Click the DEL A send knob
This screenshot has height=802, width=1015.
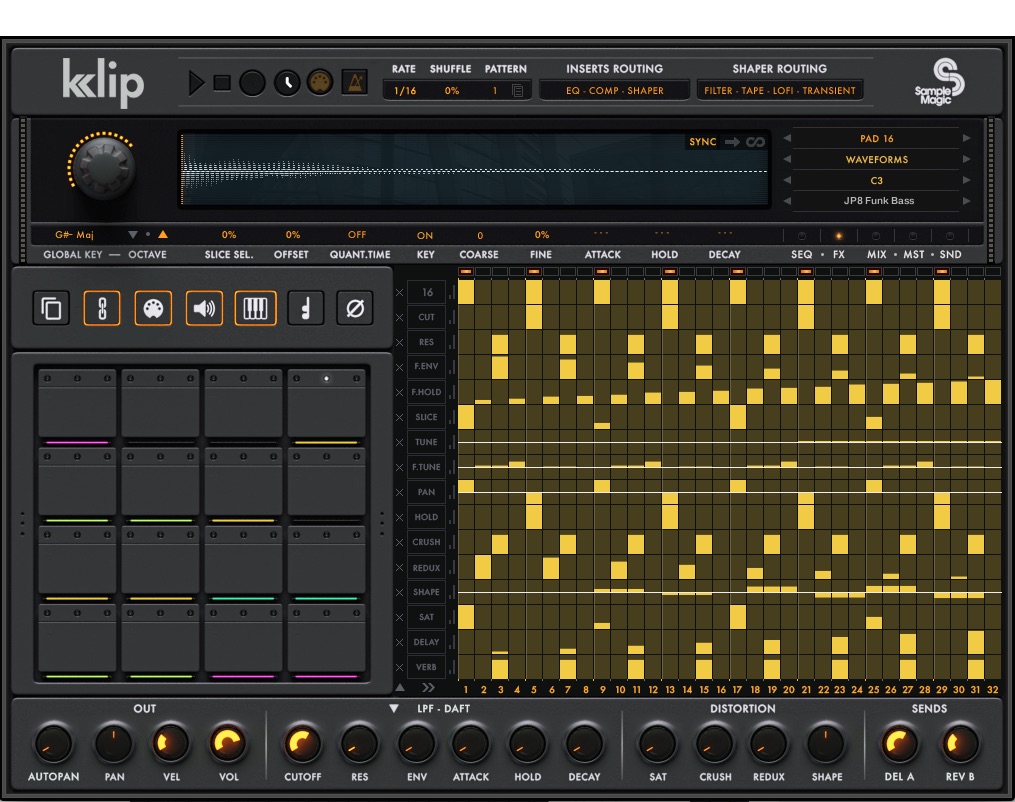(898, 743)
